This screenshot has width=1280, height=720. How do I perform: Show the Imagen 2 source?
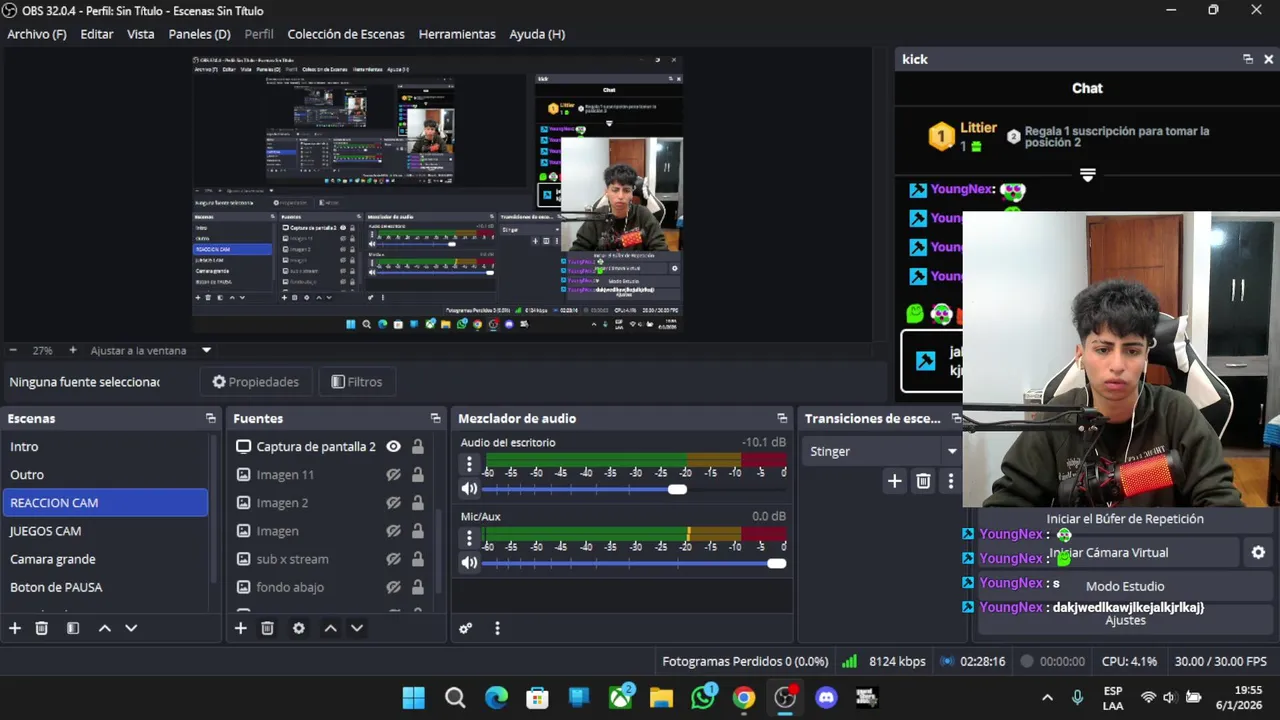pyautogui.click(x=393, y=503)
